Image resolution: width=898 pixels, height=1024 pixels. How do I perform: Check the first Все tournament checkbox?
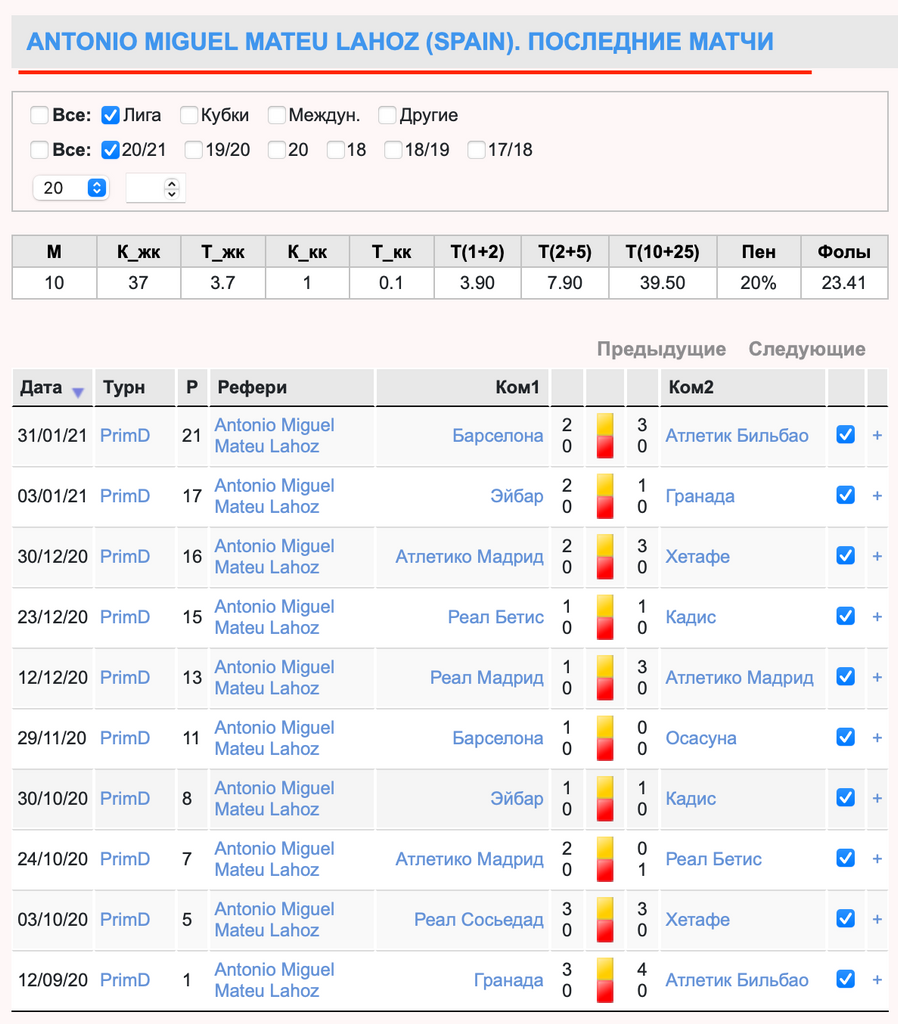[39, 116]
